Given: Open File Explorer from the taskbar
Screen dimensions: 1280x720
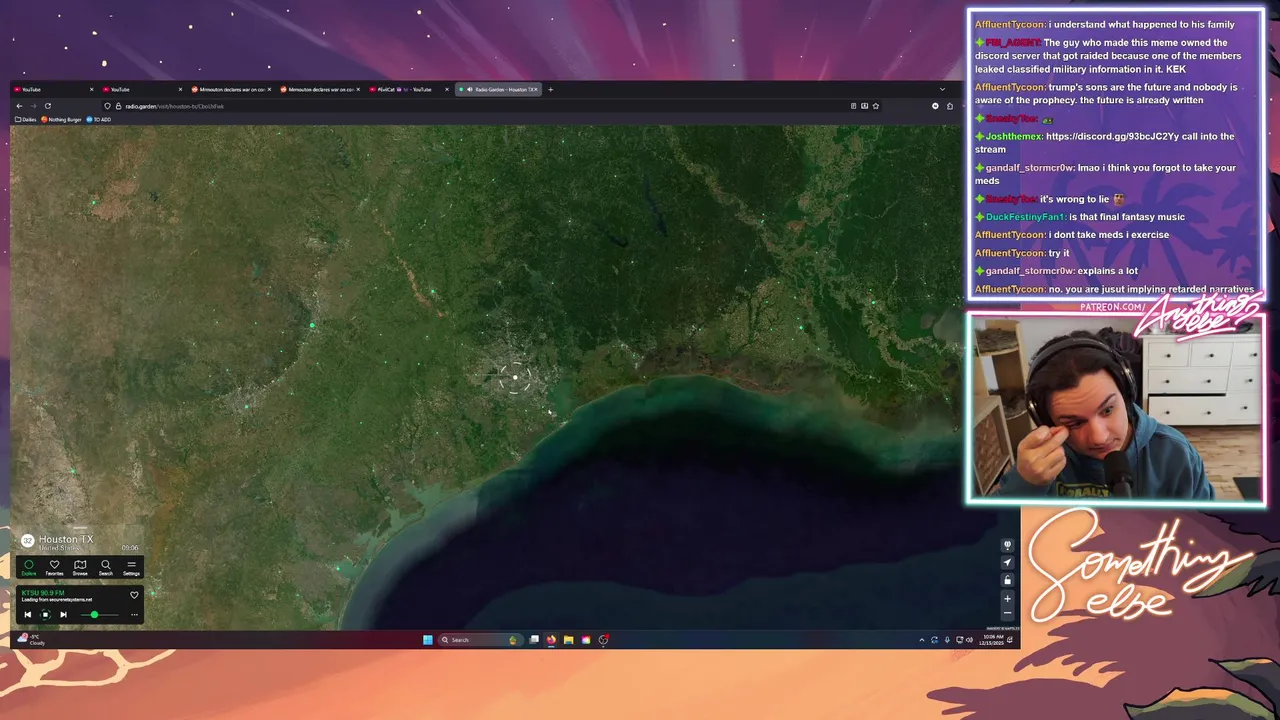Looking at the screenshot, I should [x=568, y=640].
